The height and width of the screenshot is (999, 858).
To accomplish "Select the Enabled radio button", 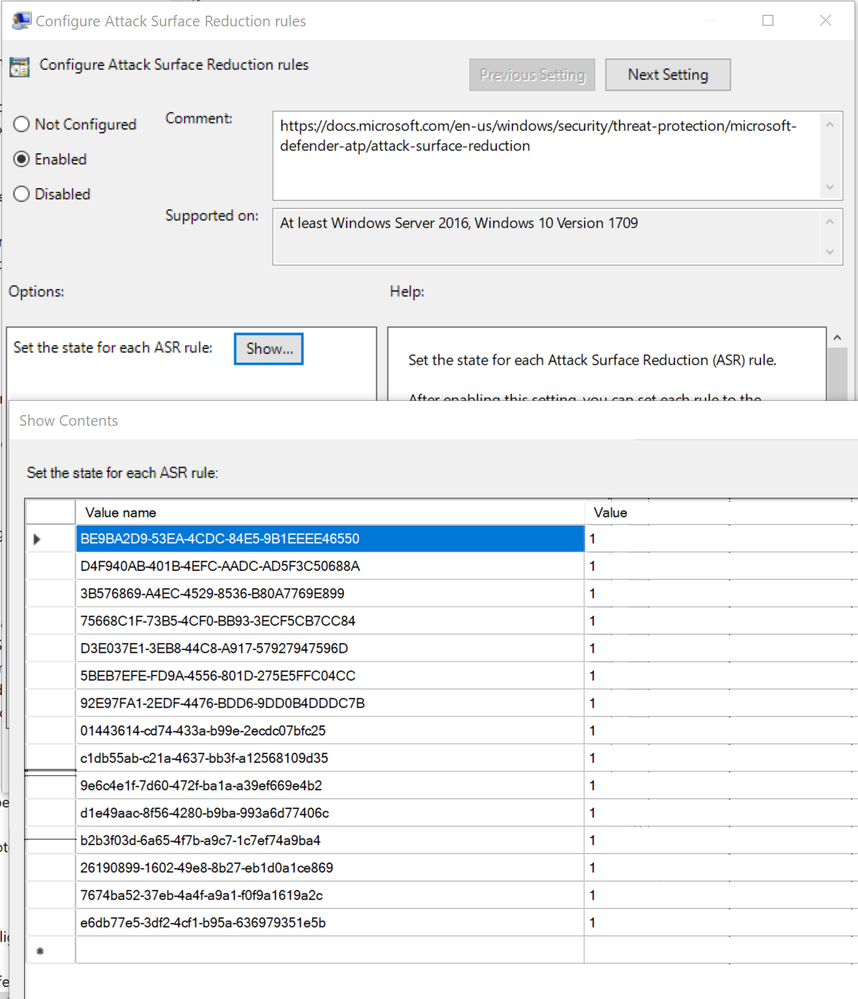I will pos(22,159).
